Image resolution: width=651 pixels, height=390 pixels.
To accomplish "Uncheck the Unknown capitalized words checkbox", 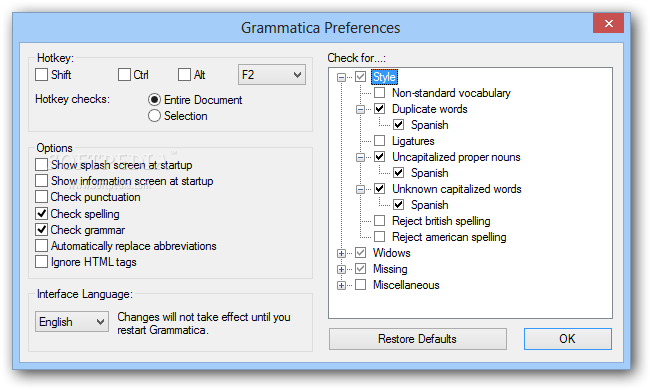I will [379, 189].
